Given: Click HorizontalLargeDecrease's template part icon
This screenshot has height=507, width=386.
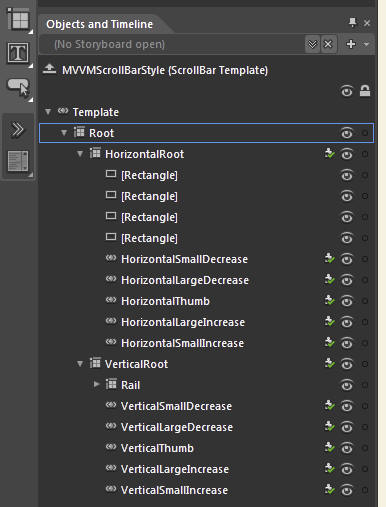Looking at the screenshot, I should tap(329, 279).
